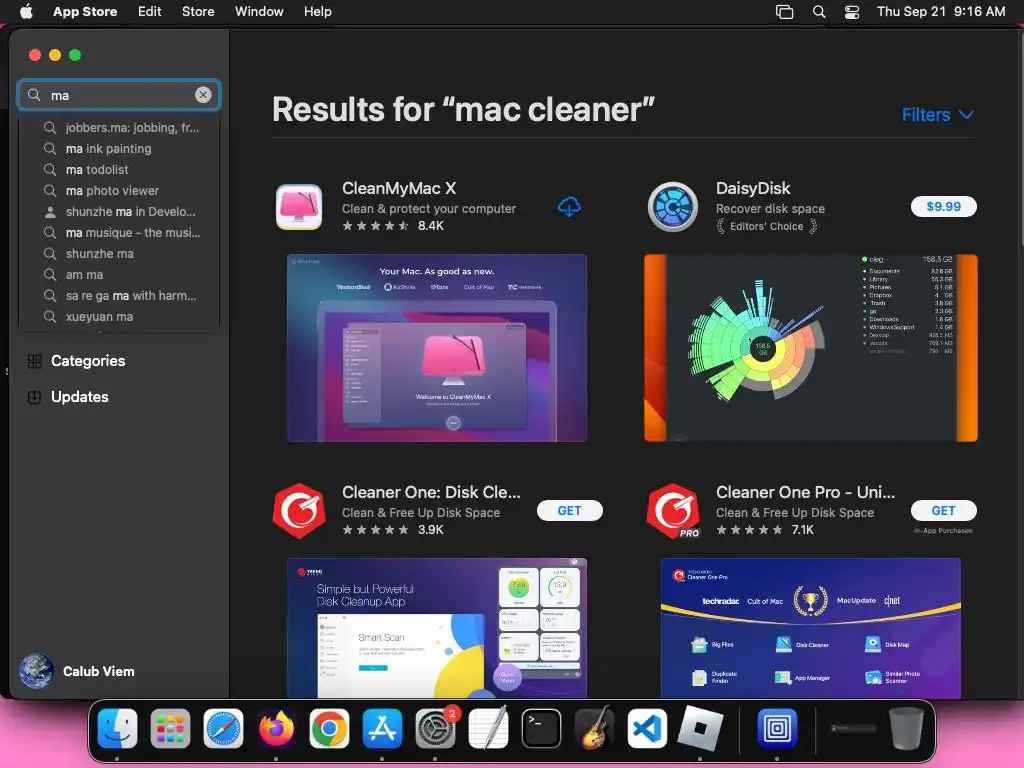Image resolution: width=1024 pixels, height=768 pixels.
Task: Launch Visual Studio Code from the Dock
Action: click(647, 728)
